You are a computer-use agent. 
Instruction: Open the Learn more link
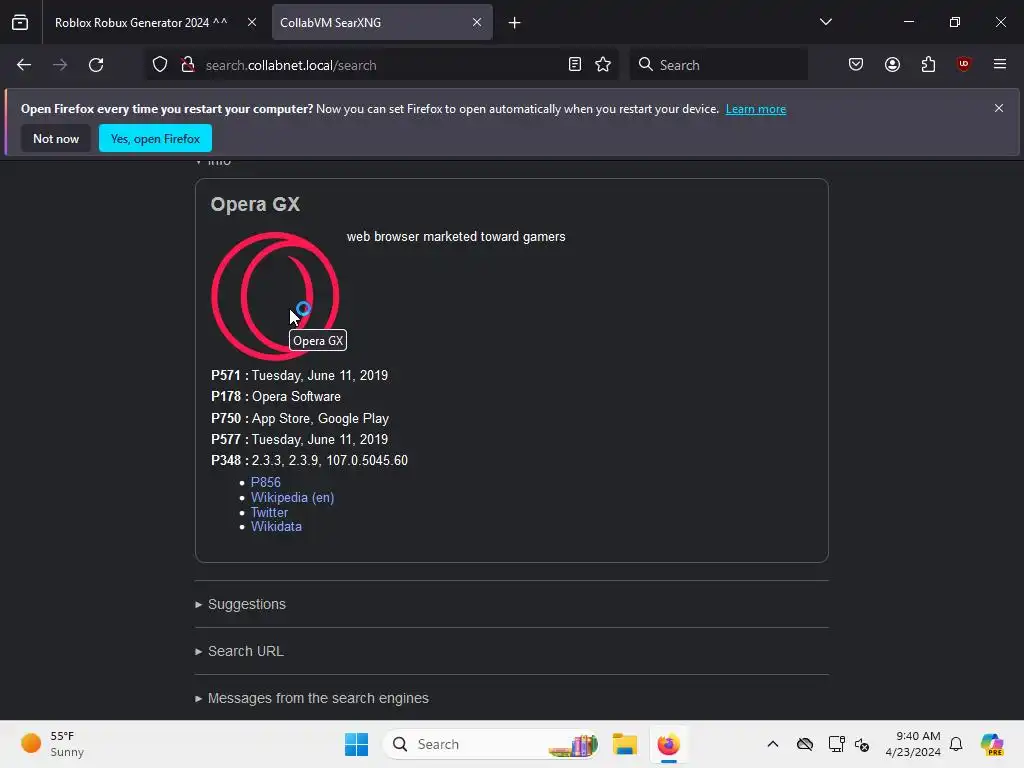(x=756, y=109)
